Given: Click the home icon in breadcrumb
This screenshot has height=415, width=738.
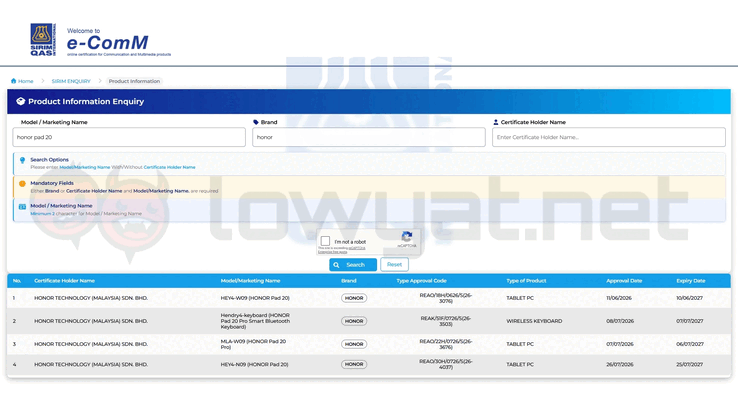Looking at the screenshot, I should click(x=14, y=81).
